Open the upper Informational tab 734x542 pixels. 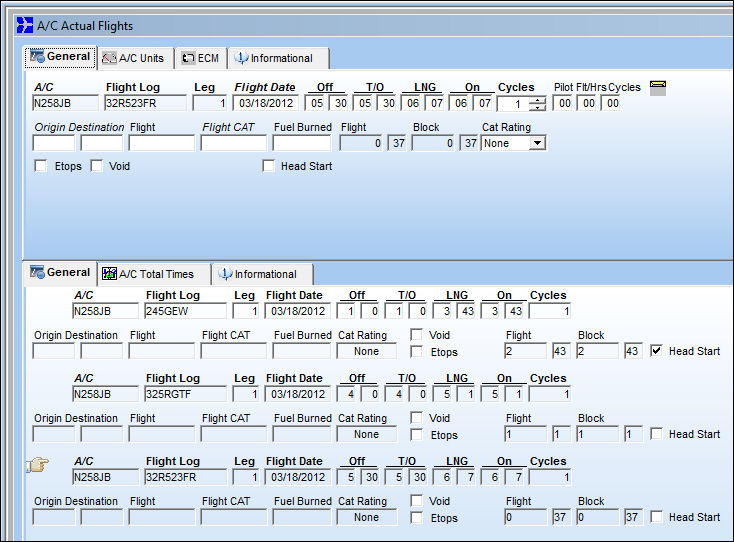(278, 58)
